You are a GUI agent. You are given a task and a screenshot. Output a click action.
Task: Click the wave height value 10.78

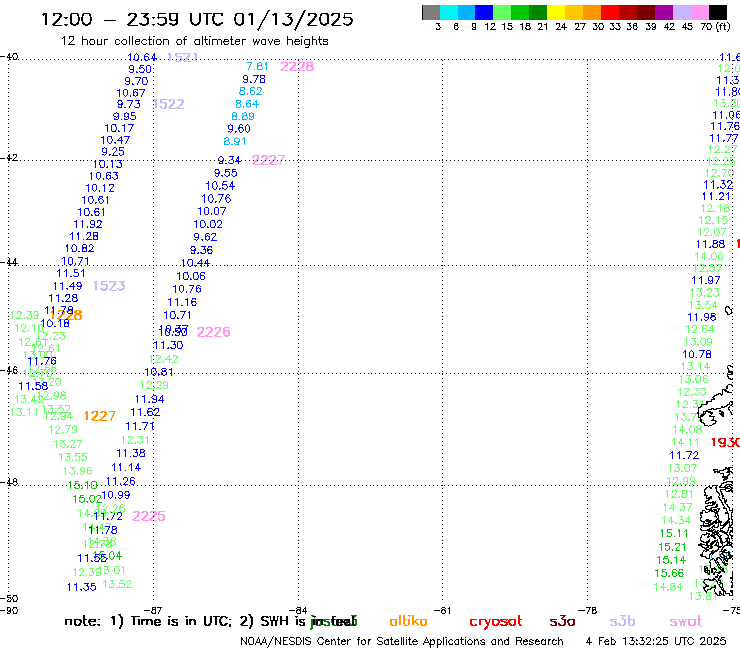(x=697, y=354)
